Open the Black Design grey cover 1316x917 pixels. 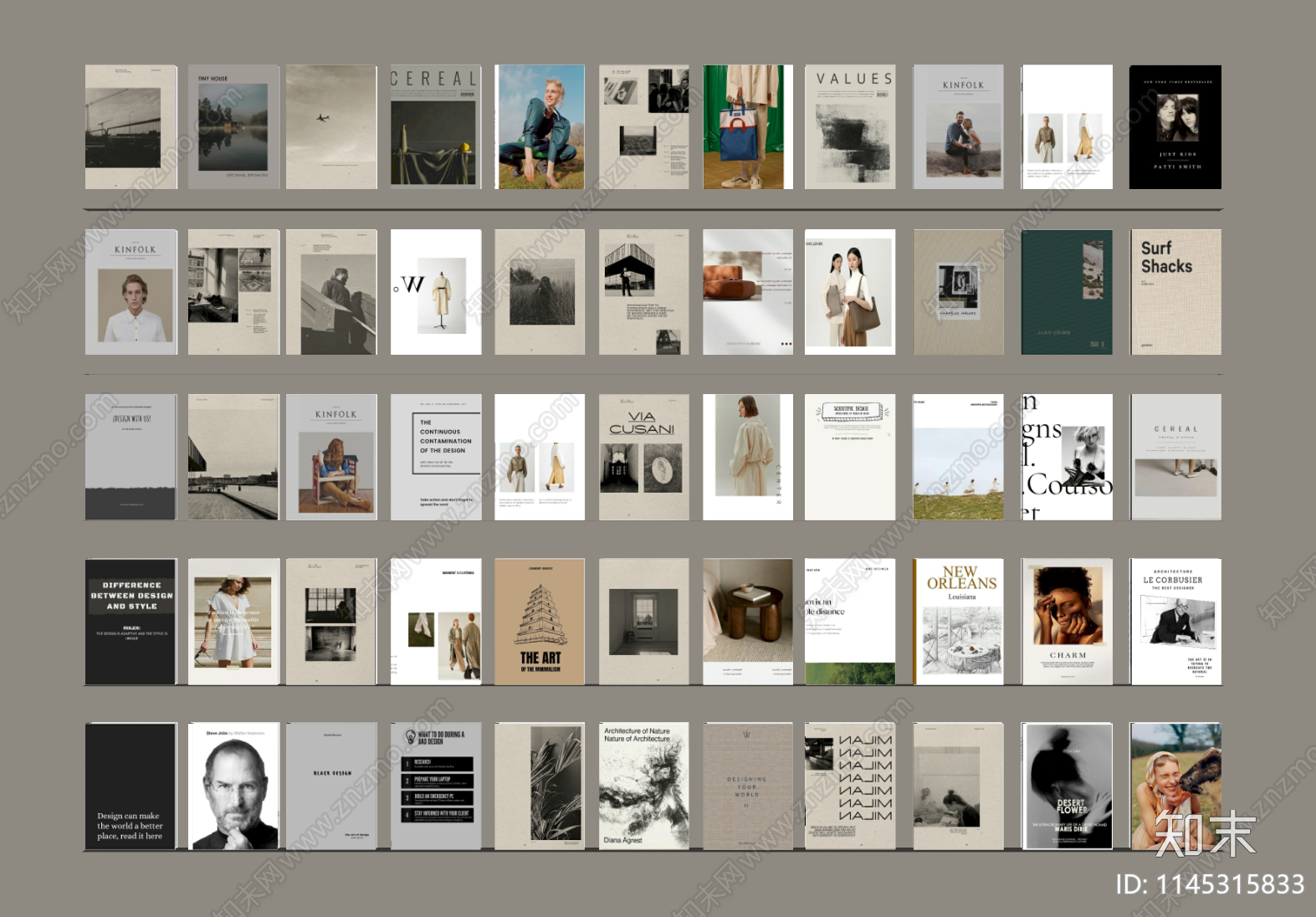tap(331, 786)
